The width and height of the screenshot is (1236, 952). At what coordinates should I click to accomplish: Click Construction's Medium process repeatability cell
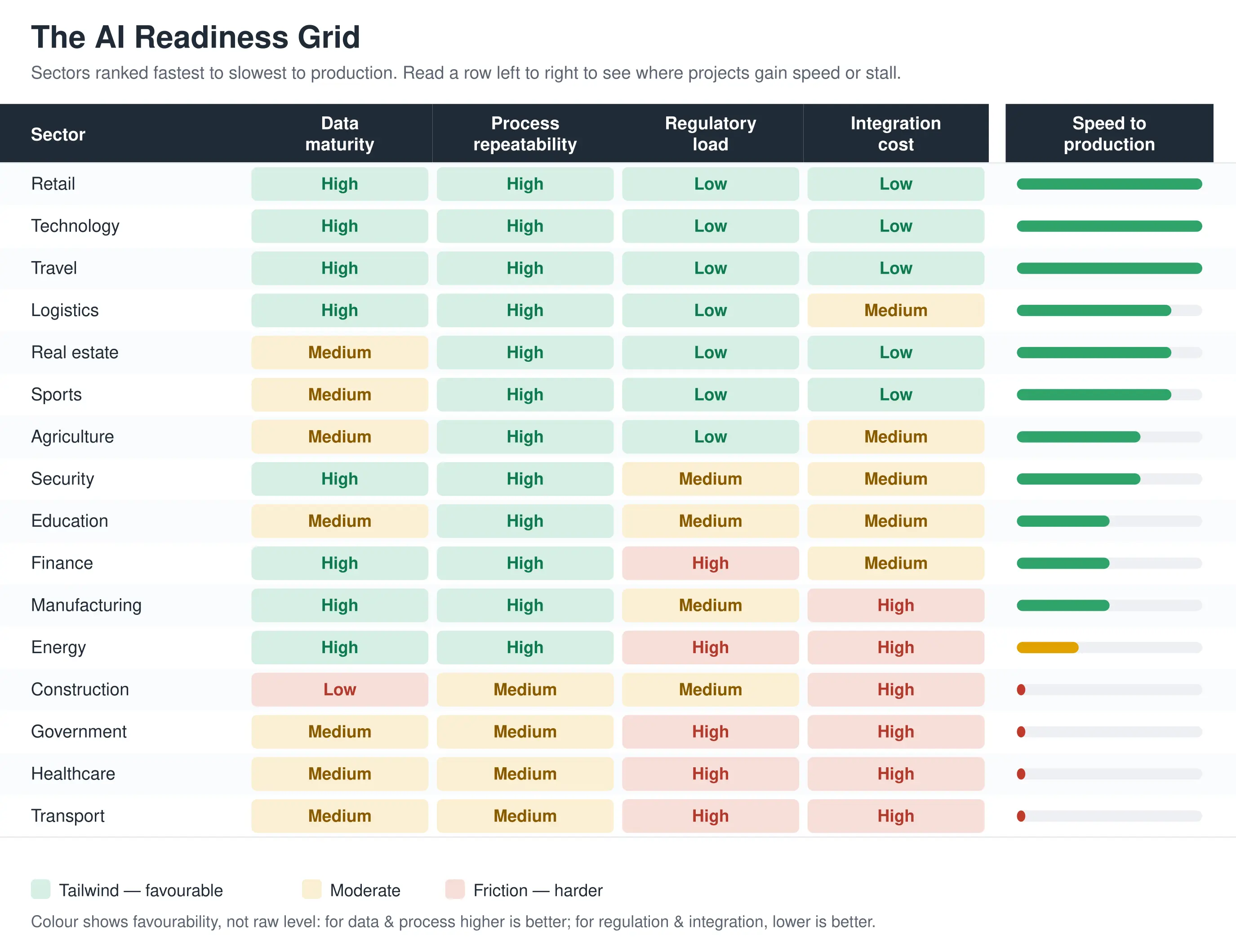(525, 690)
